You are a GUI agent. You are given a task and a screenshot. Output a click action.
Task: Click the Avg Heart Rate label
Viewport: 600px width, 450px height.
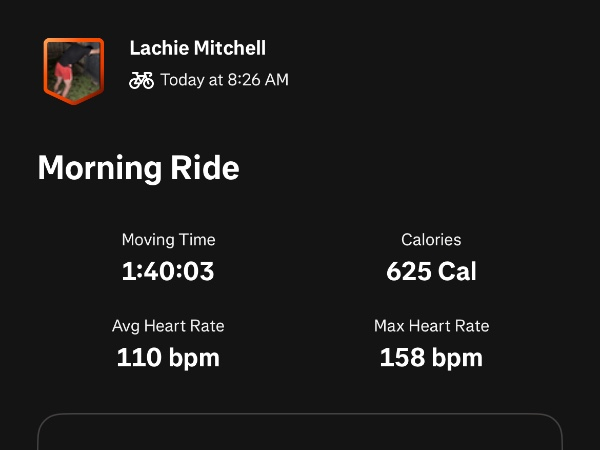168,326
